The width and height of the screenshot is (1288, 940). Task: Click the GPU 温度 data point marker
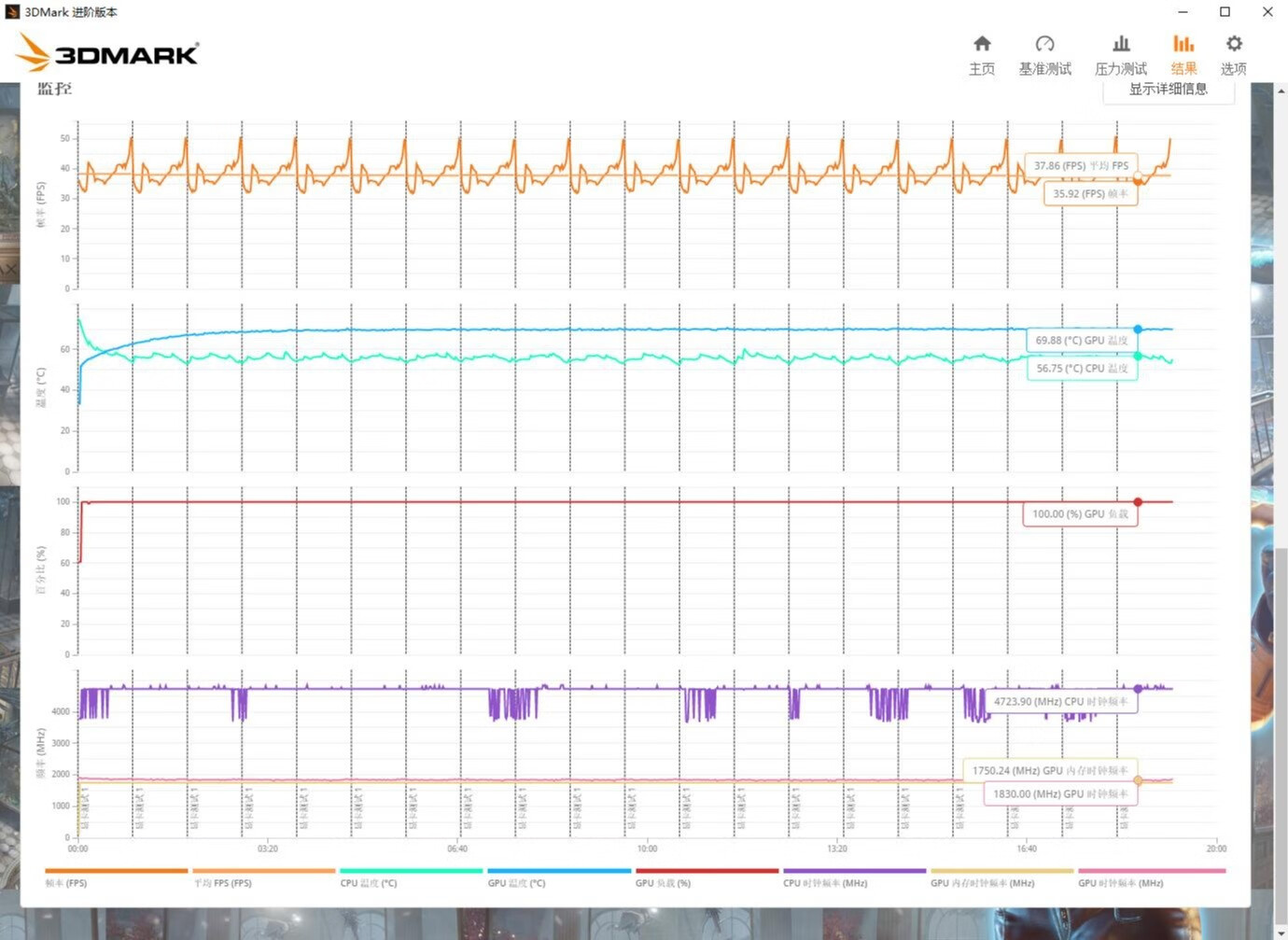click(x=1138, y=330)
